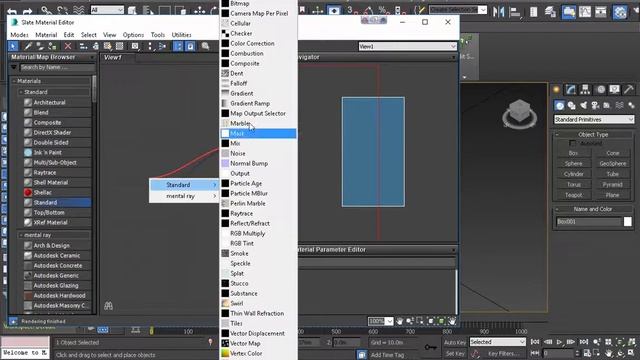Select the Shapes category icon

pos(571,106)
